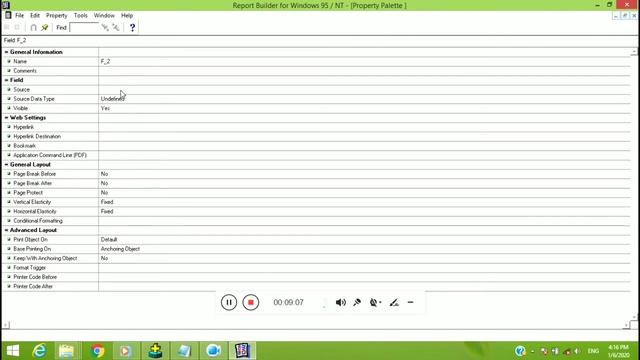The height and width of the screenshot is (360, 640).
Task: Stop the screen recording
Action: [251, 302]
